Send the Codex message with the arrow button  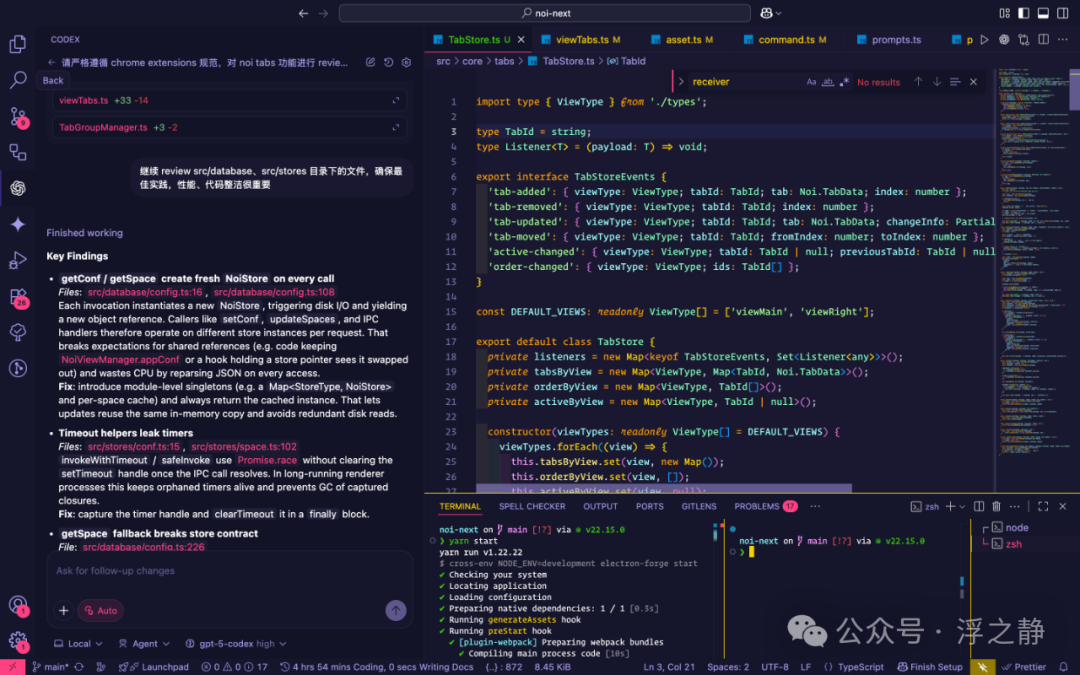coord(395,610)
